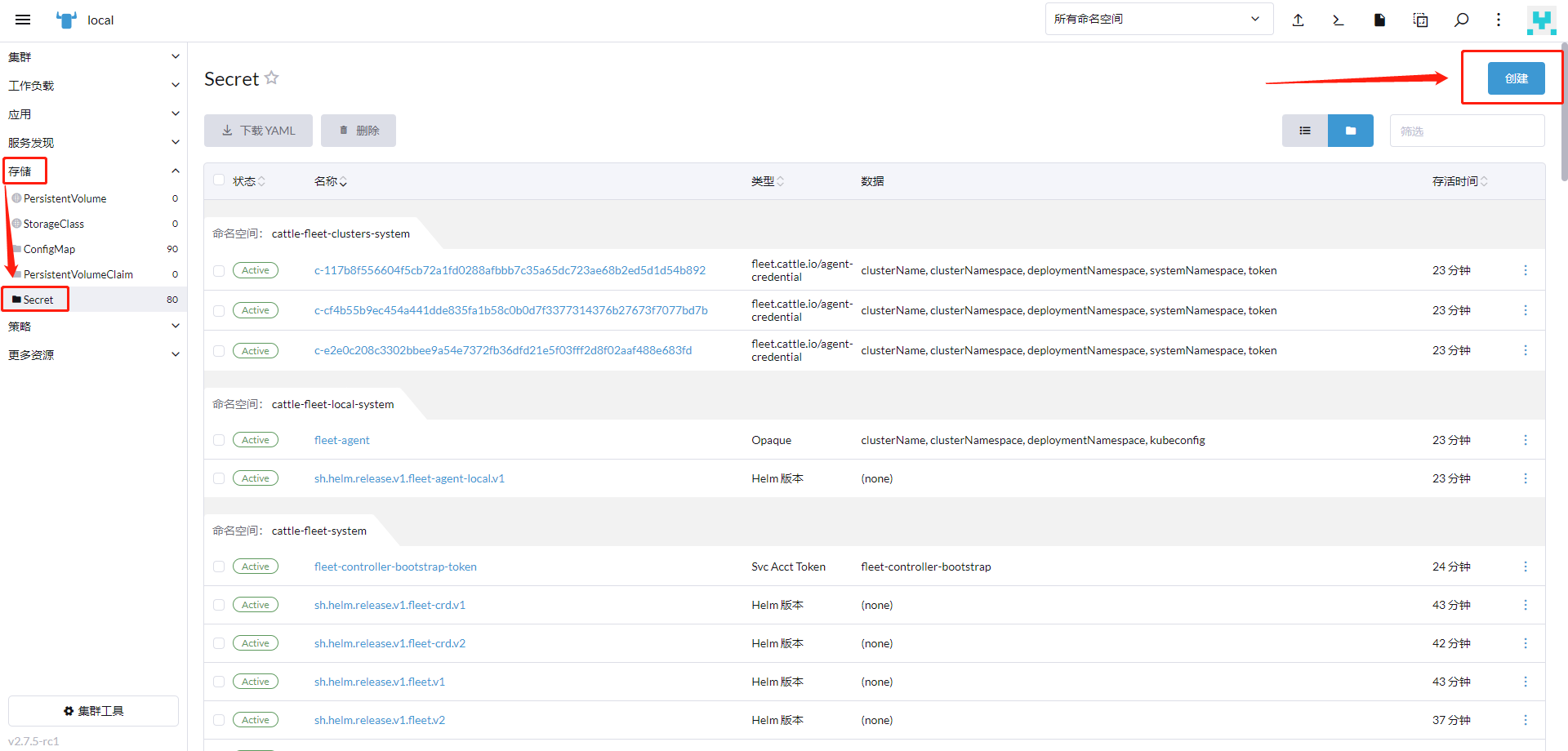The image size is (1568, 751).
Task: Open row actions for c-e2e0c208c3302 secret
Action: [x=1526, y=350]
